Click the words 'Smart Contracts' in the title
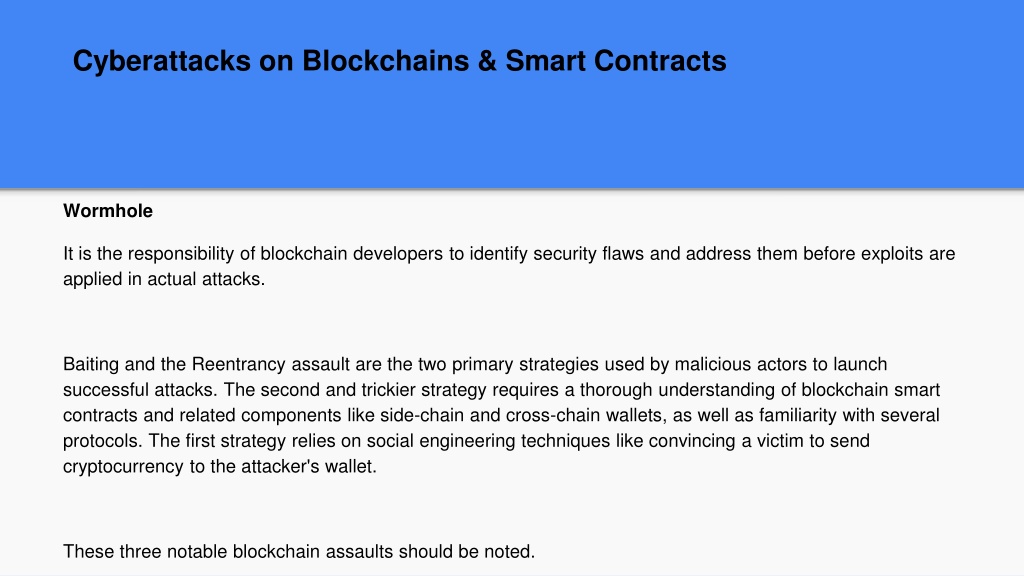 coord(616,61)
